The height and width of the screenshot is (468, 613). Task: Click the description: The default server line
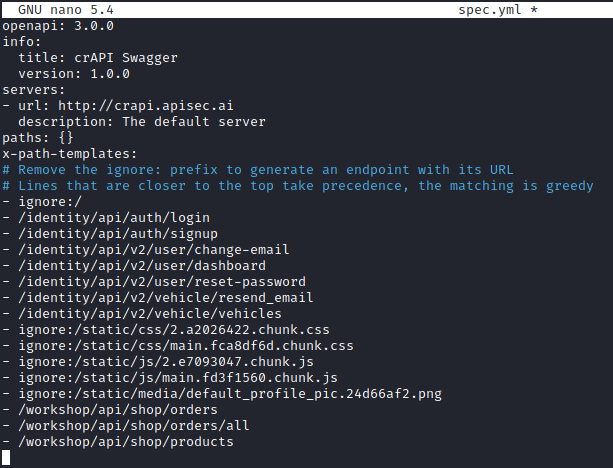141,121
